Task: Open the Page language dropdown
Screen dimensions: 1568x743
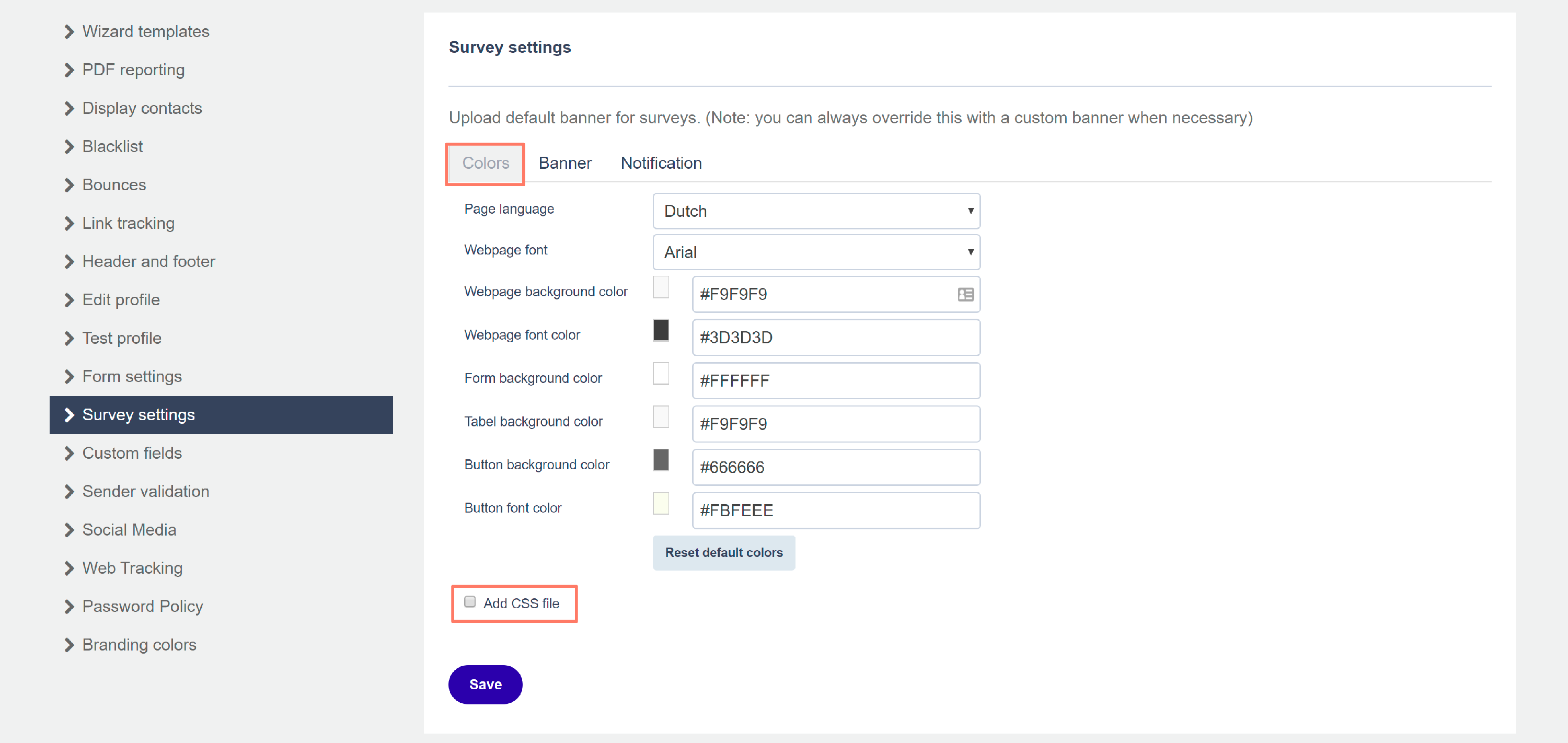Action: 816,211
